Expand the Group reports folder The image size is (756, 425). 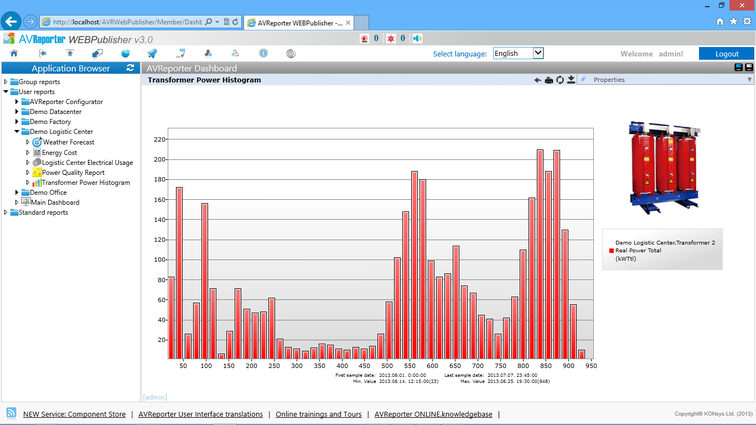[x=6, y=82]
